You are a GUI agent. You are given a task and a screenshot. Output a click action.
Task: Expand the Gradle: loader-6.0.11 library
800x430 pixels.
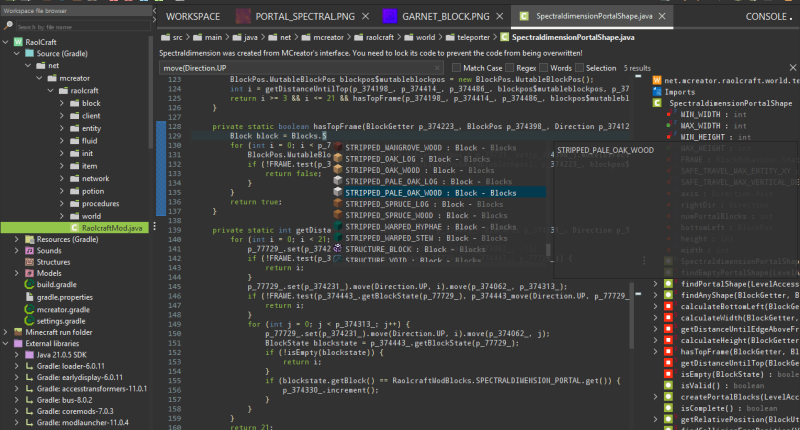[17, 366]
